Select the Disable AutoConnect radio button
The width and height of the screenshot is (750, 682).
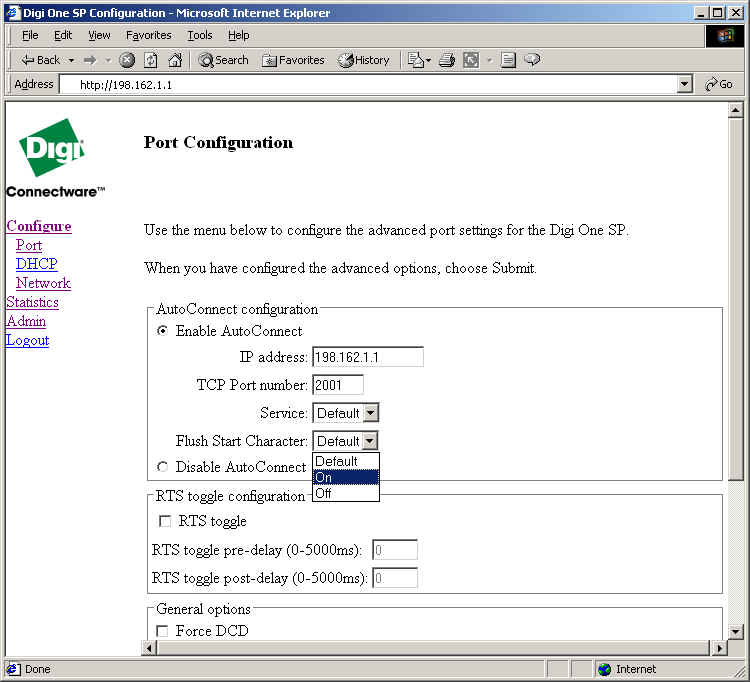(x=163, y=467)
